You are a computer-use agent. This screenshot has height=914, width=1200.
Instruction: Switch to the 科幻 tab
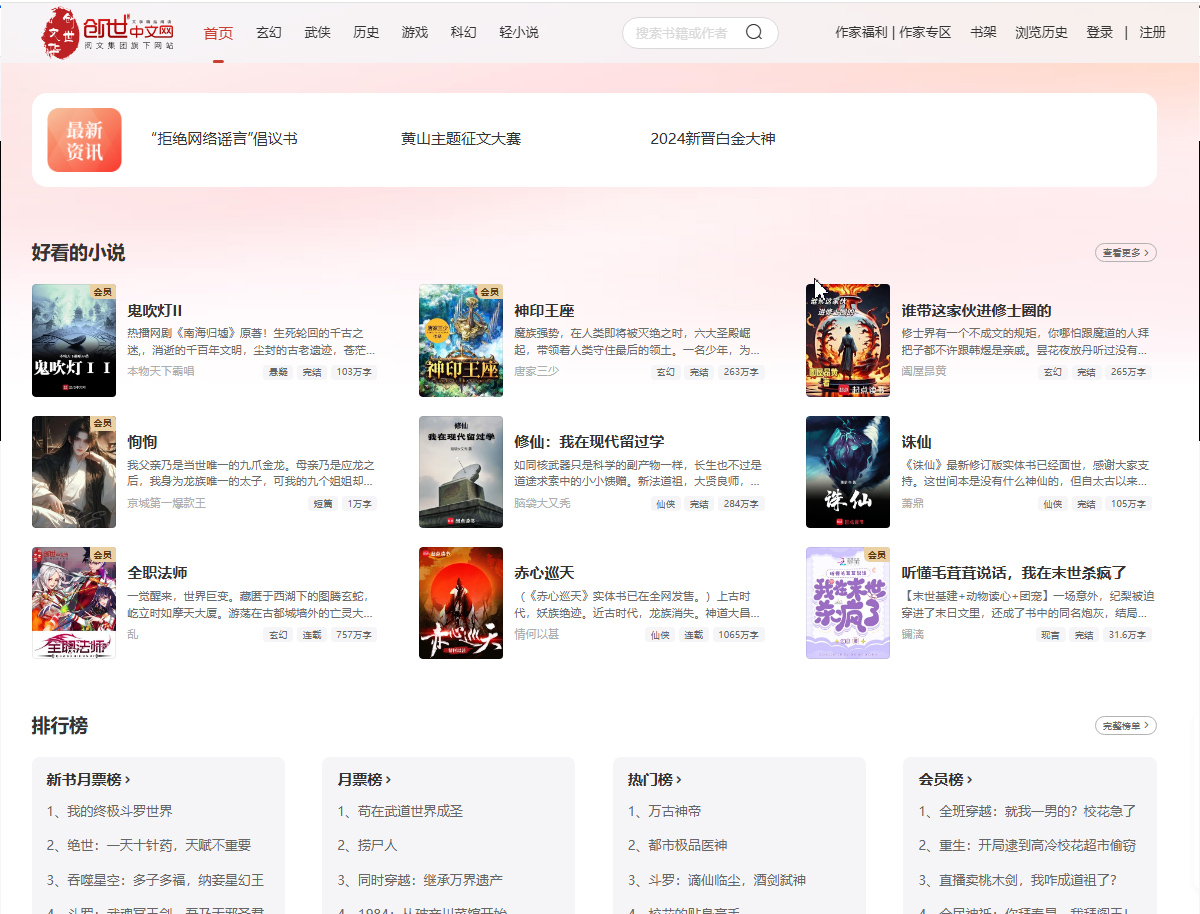(463, 32)
